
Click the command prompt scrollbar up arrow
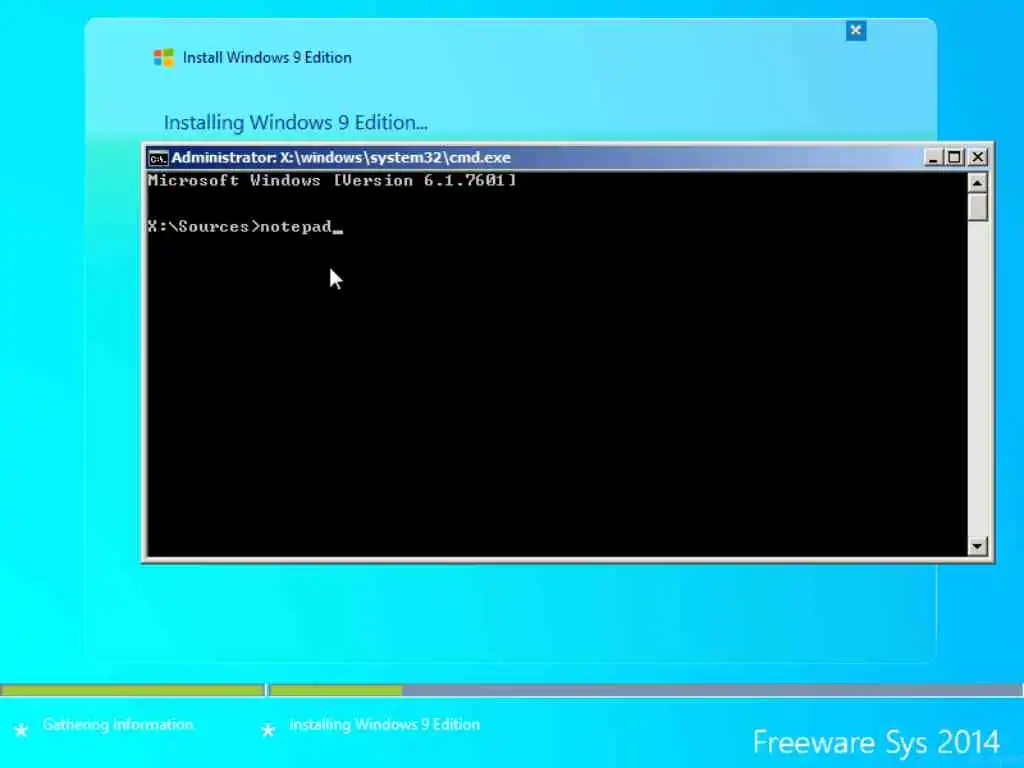point(977,183)
